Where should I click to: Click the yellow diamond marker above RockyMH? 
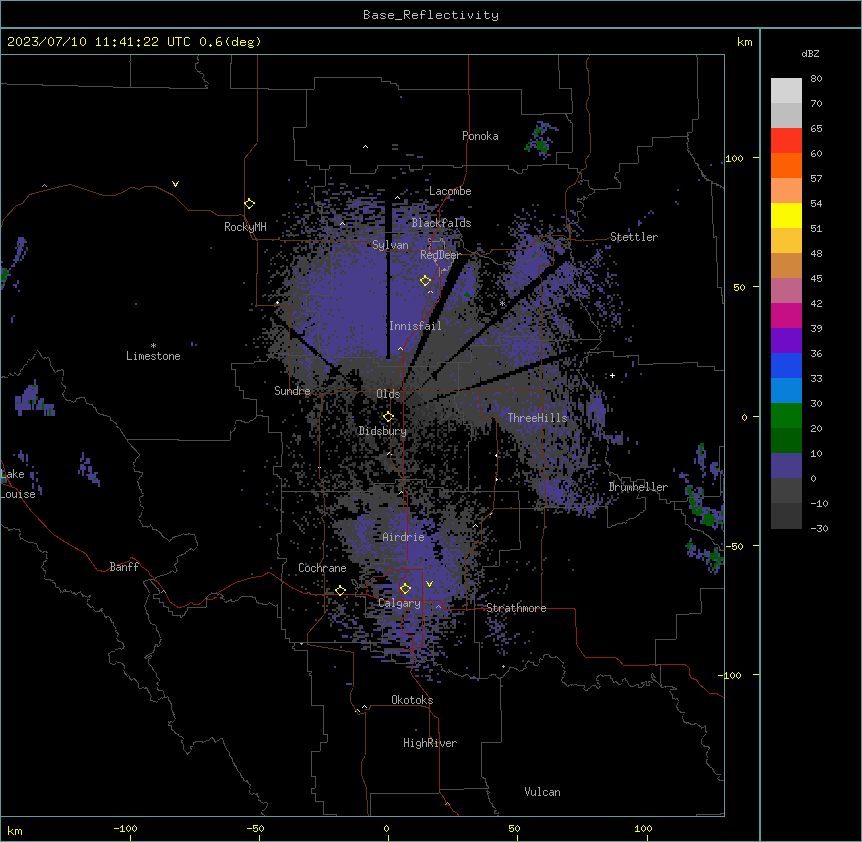click(x=250, y=204)
